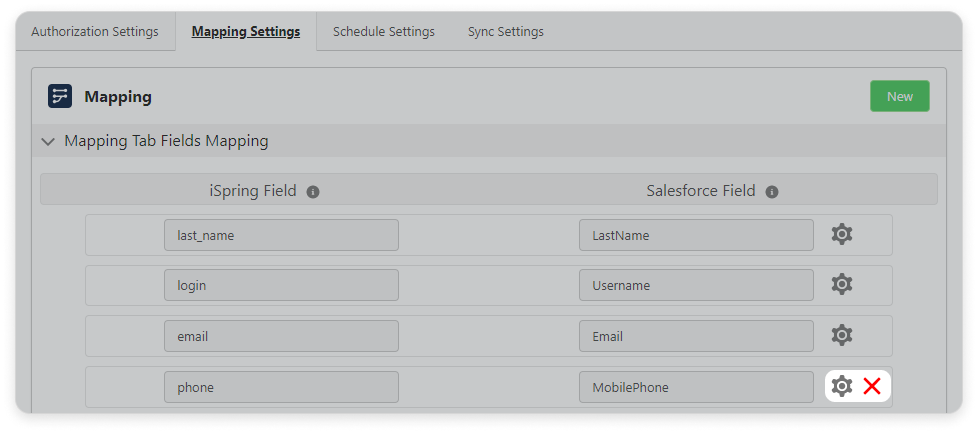Screen dimensions: 978x433
Task: Open settings gear for MobilePhone mapping
Action: point(842,386)
